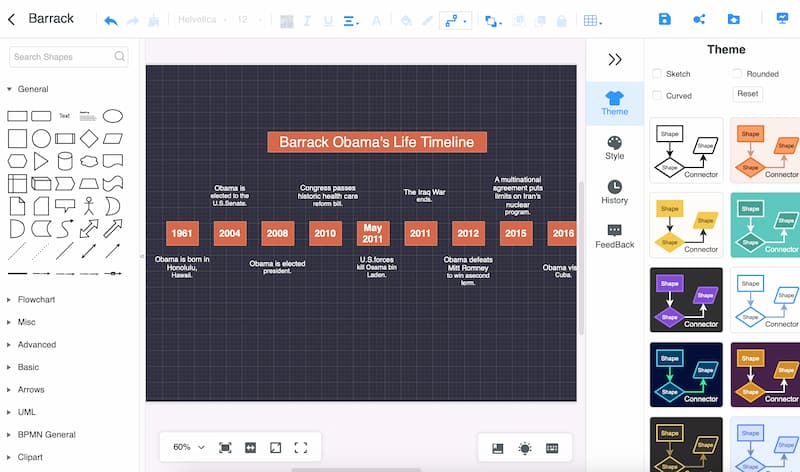Image resolution: width=800 pixels, height=472 pixels.
Task: Open the export folder icon
Action: [x=733, y=19]
